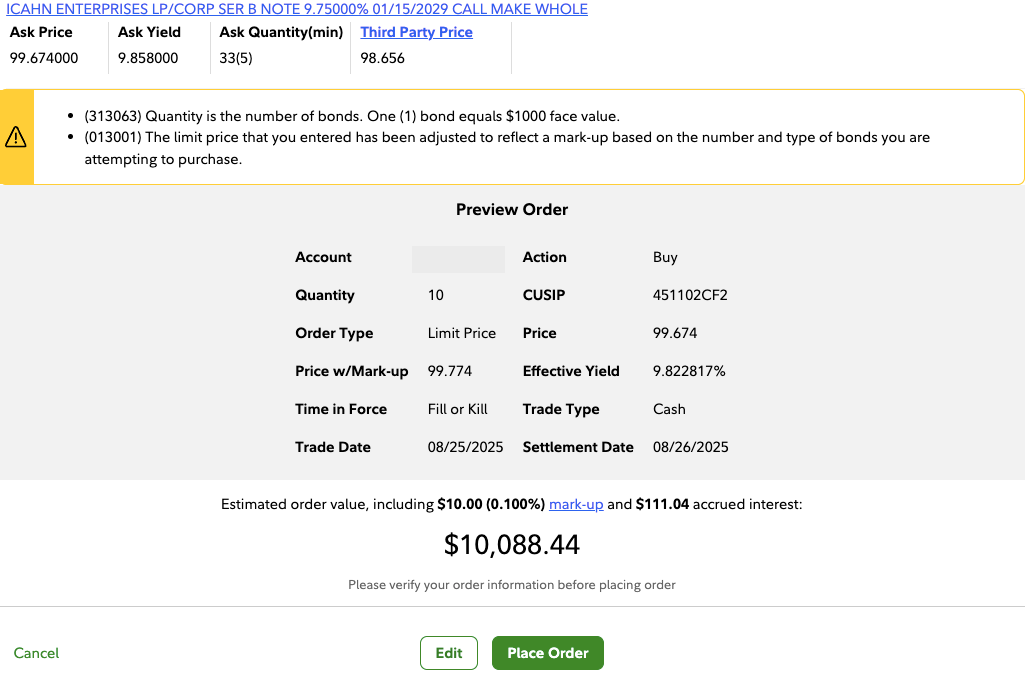
Task: Click the redacted Account number field
Action: coord(458,259)
